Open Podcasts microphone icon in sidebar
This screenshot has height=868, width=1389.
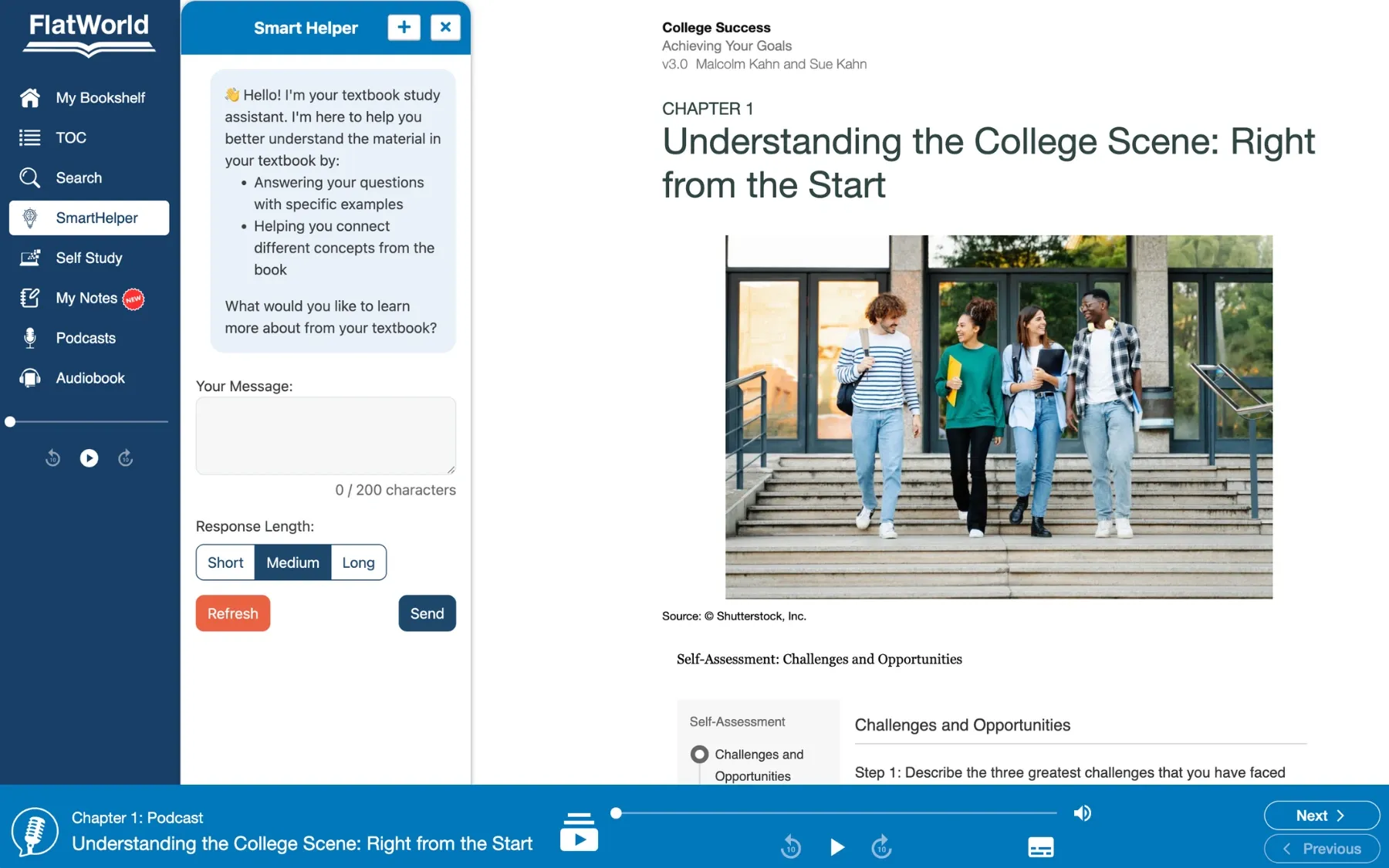(x=30, y=338)
